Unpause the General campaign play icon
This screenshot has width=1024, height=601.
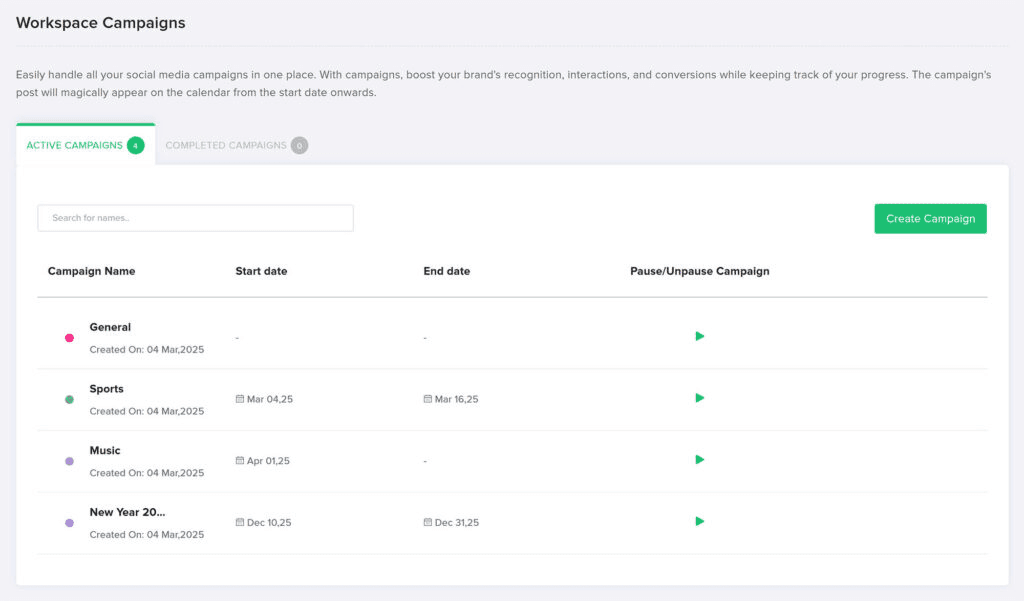coord(699,336)
